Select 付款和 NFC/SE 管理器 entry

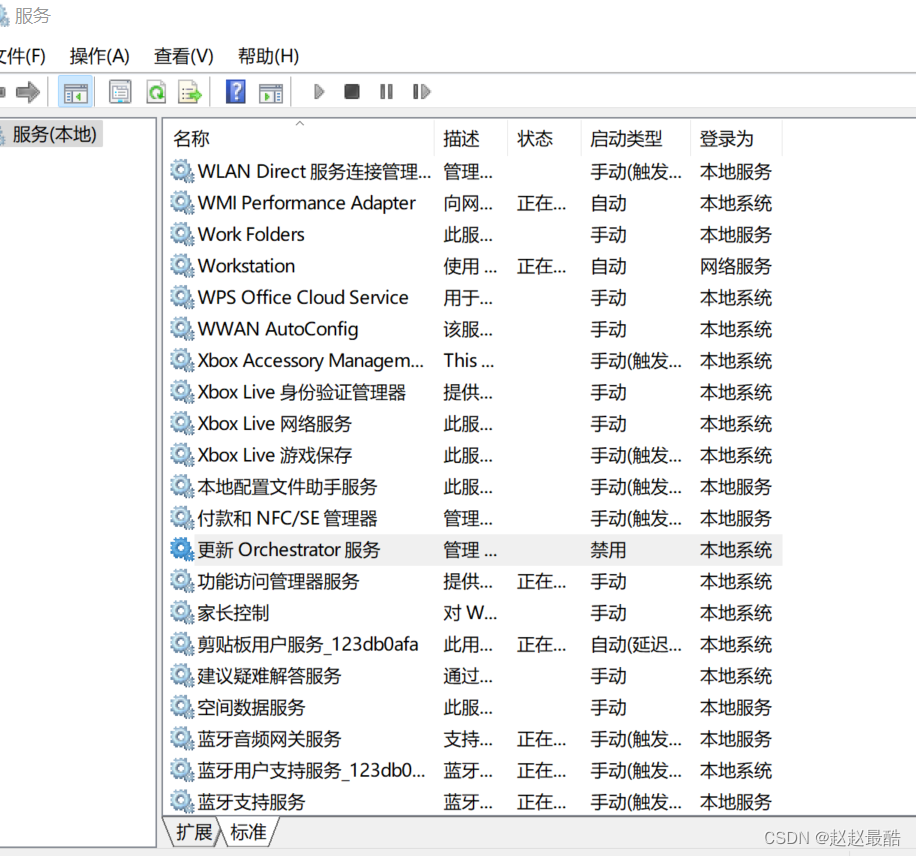[287, 518]
